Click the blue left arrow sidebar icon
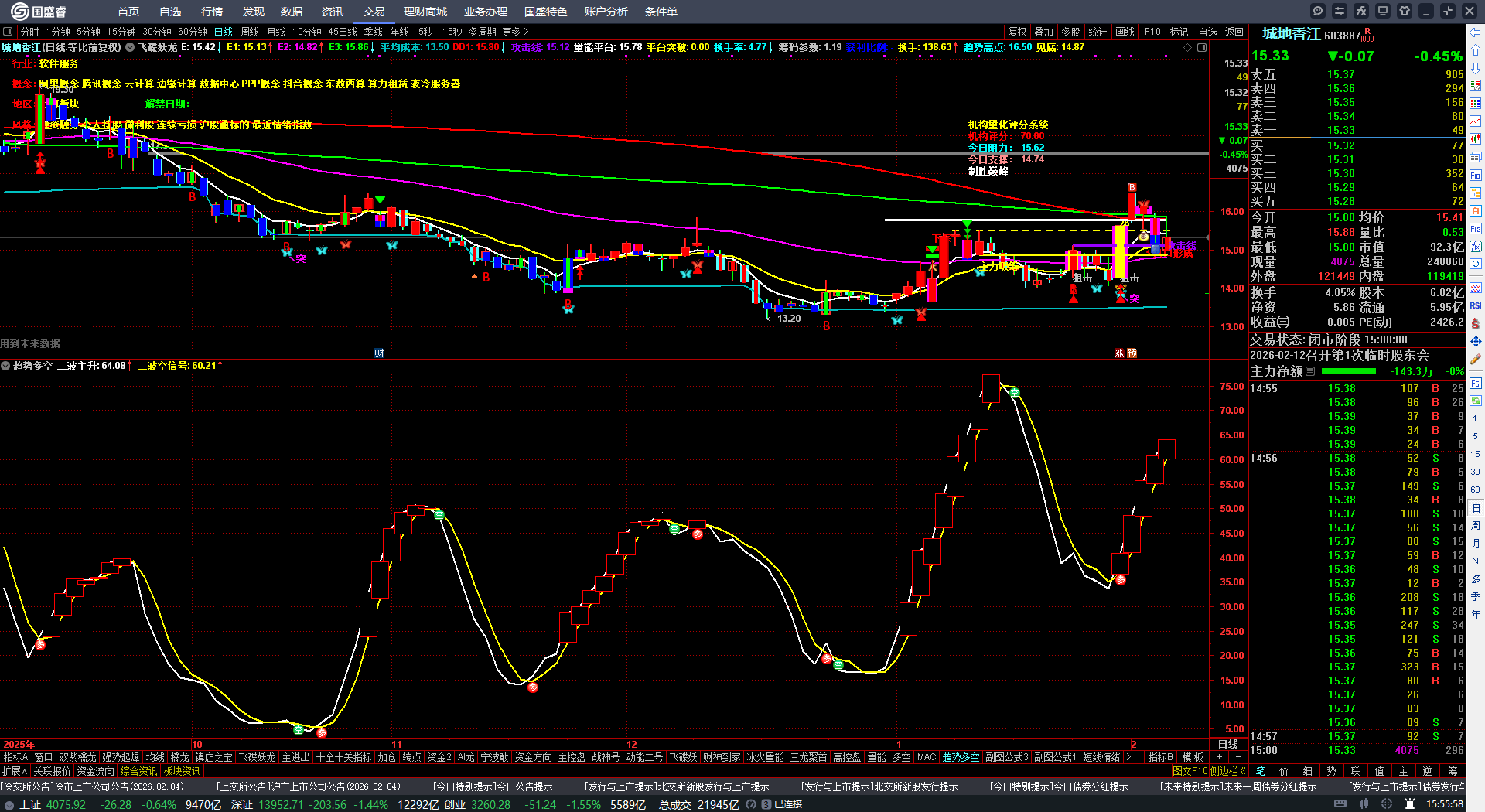The width and height of the screenshot is (1485, 812). click(1476, 32)
